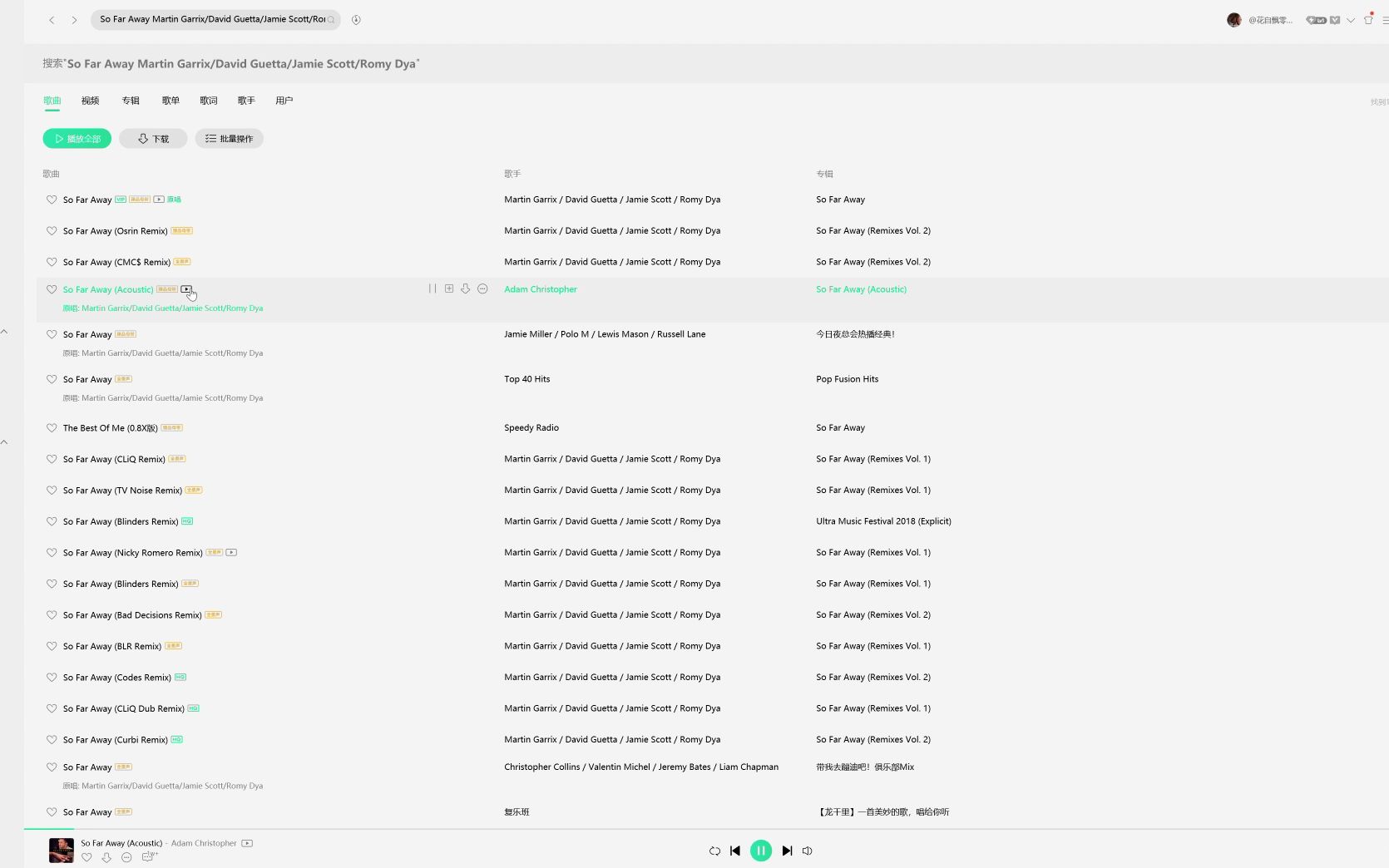Open artist Top 40 Hits
Image resolution: width=1389 pixels, height=868 pixels.
pos(527,379)
